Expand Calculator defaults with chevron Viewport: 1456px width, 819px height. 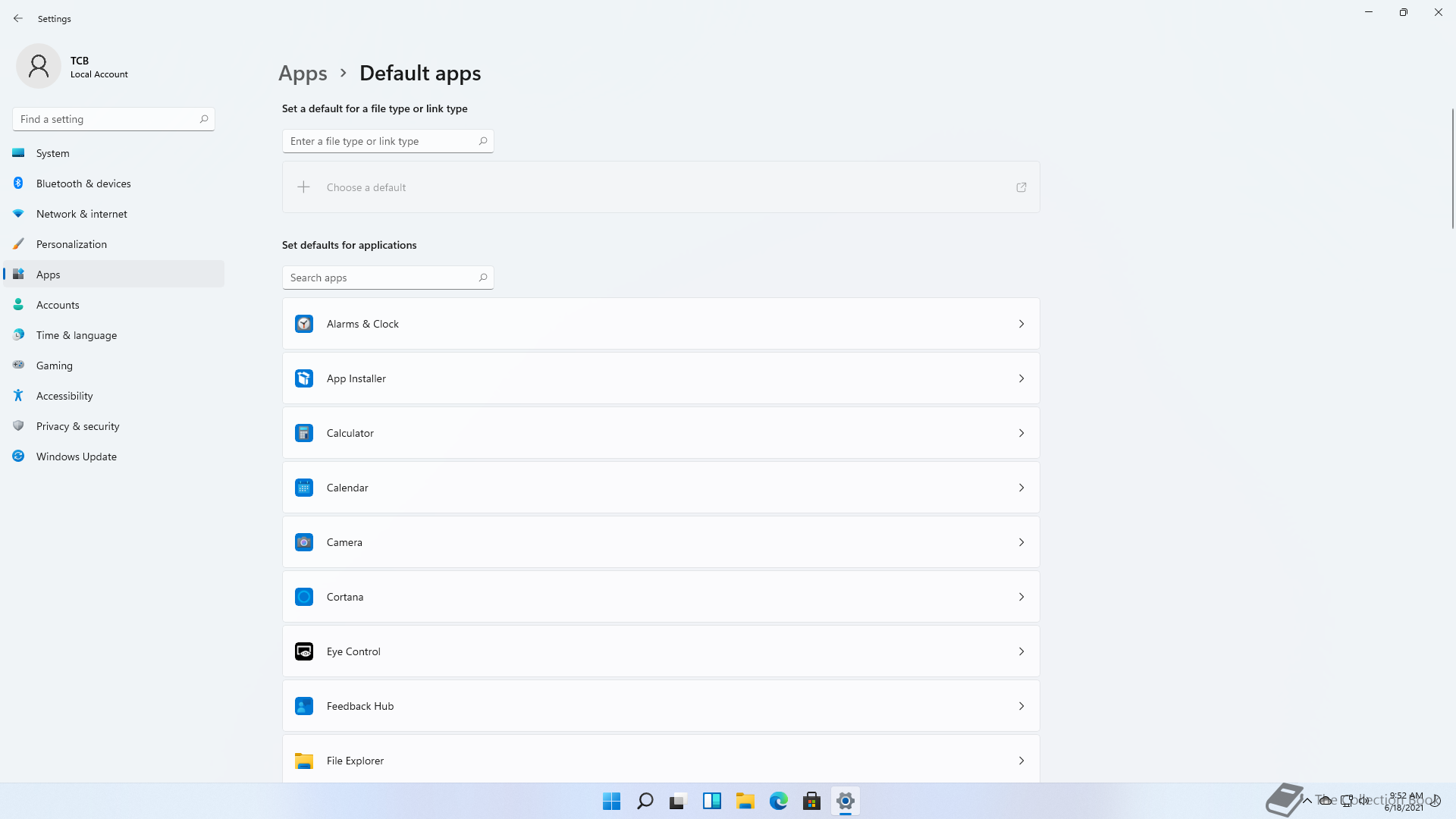(x=1021, y=433)
